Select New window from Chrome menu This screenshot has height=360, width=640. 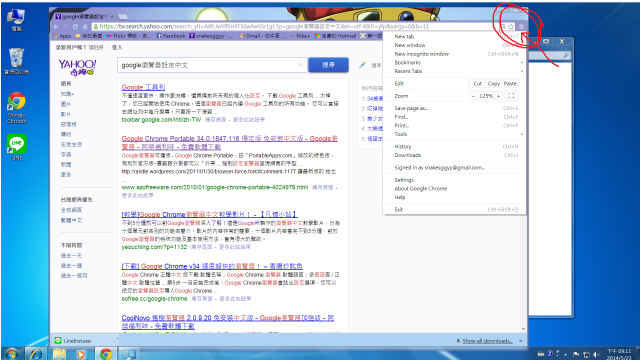click(454, 45)
